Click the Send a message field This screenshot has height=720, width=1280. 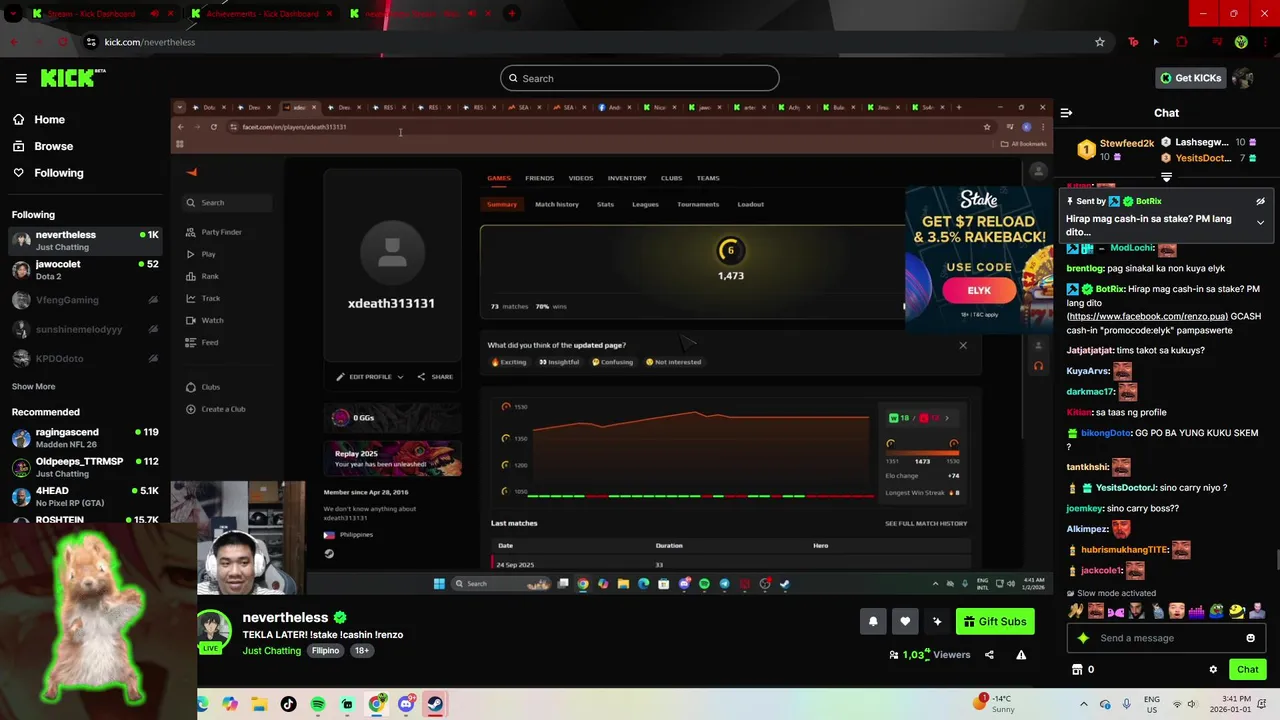1166,638
